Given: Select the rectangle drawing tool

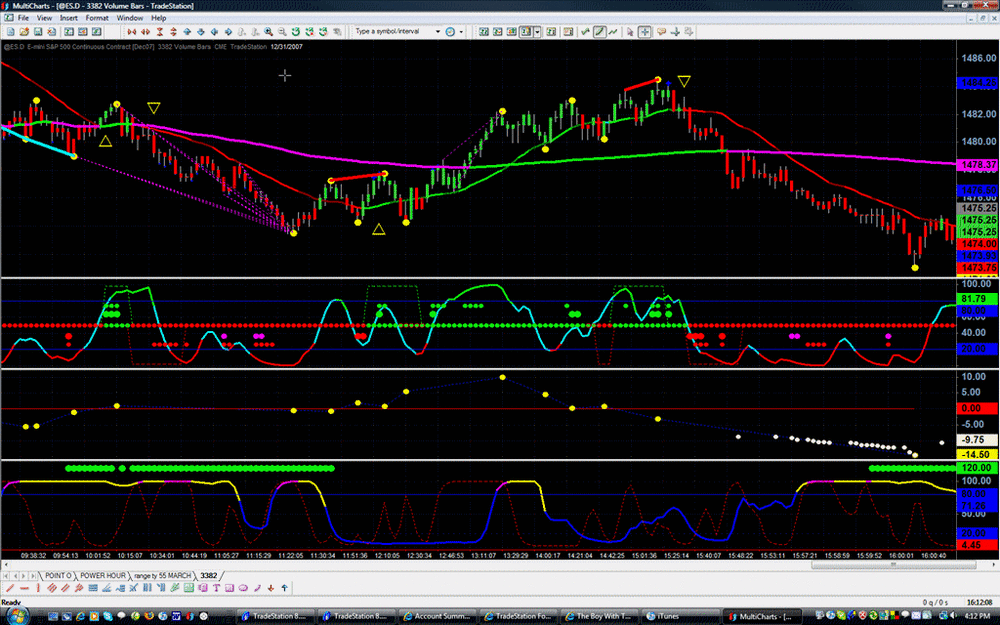Looking at the screenshot, I should 229,588.
